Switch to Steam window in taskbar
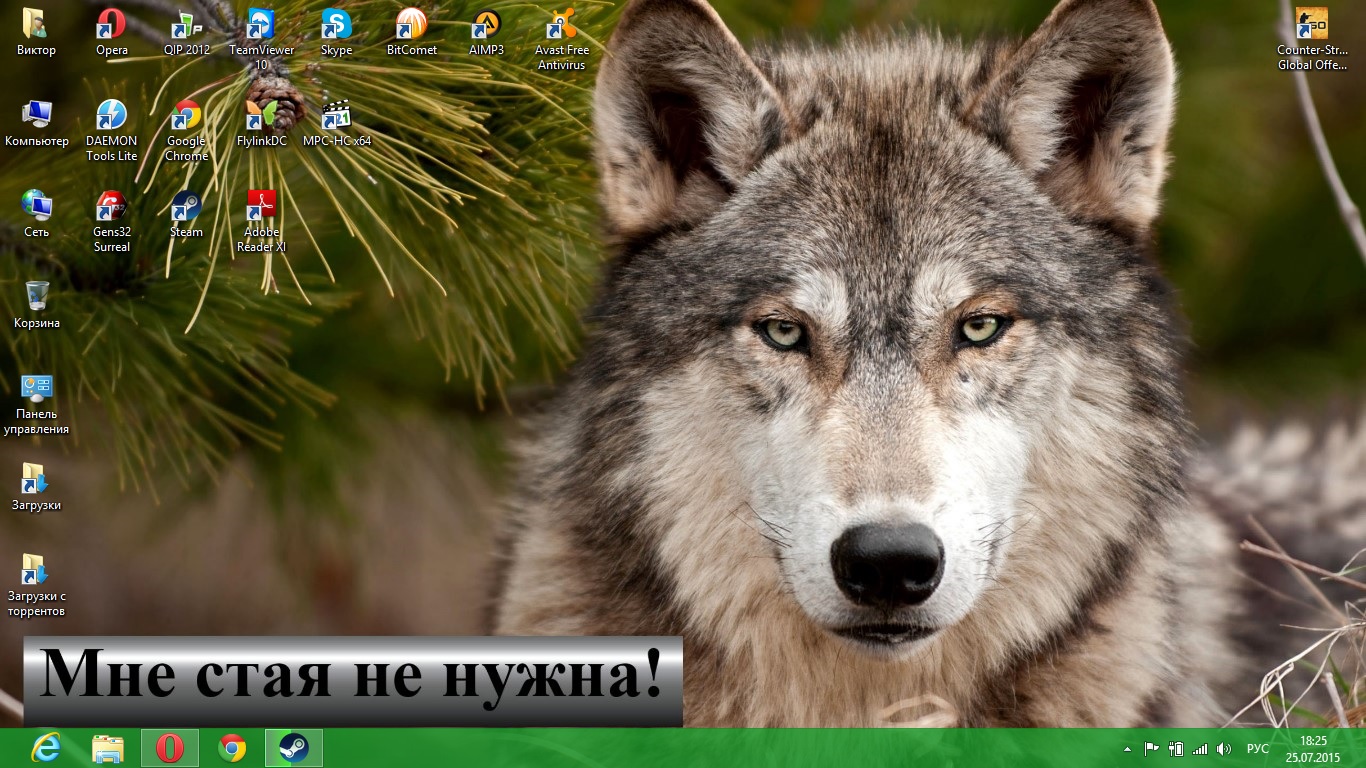Screen dimensions: 1366x768 click(x=293, y=748)
